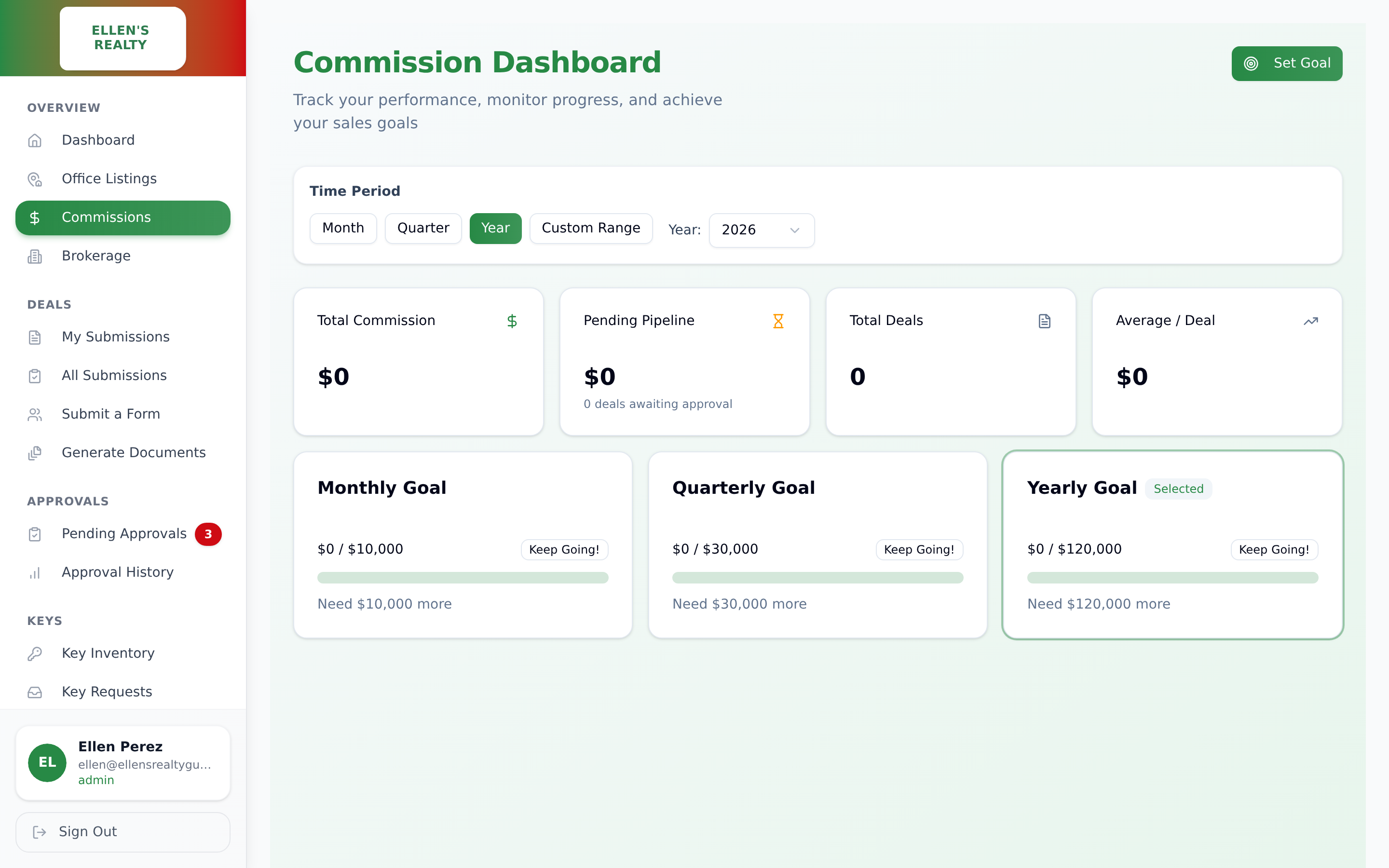This screenshot has width=1389, height=868.
Task: Click the Generate Documents copy icon
Action: pos(35,453)
